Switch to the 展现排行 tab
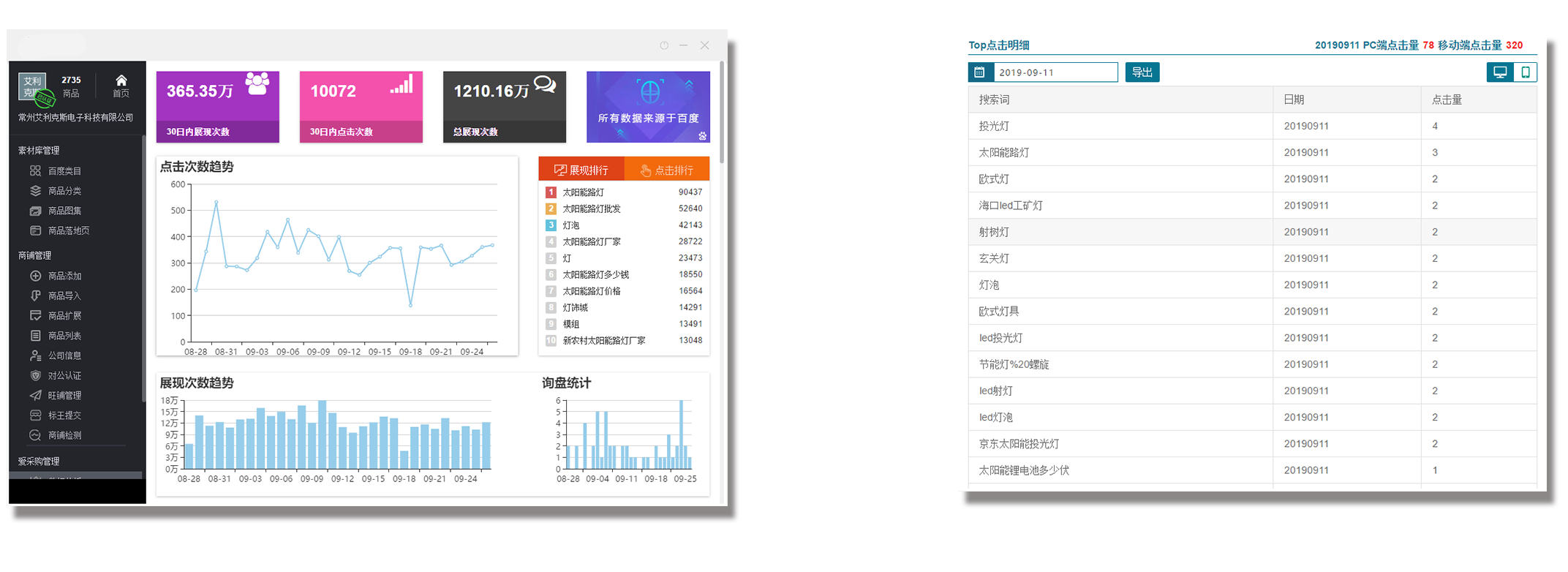 point(581,170)
